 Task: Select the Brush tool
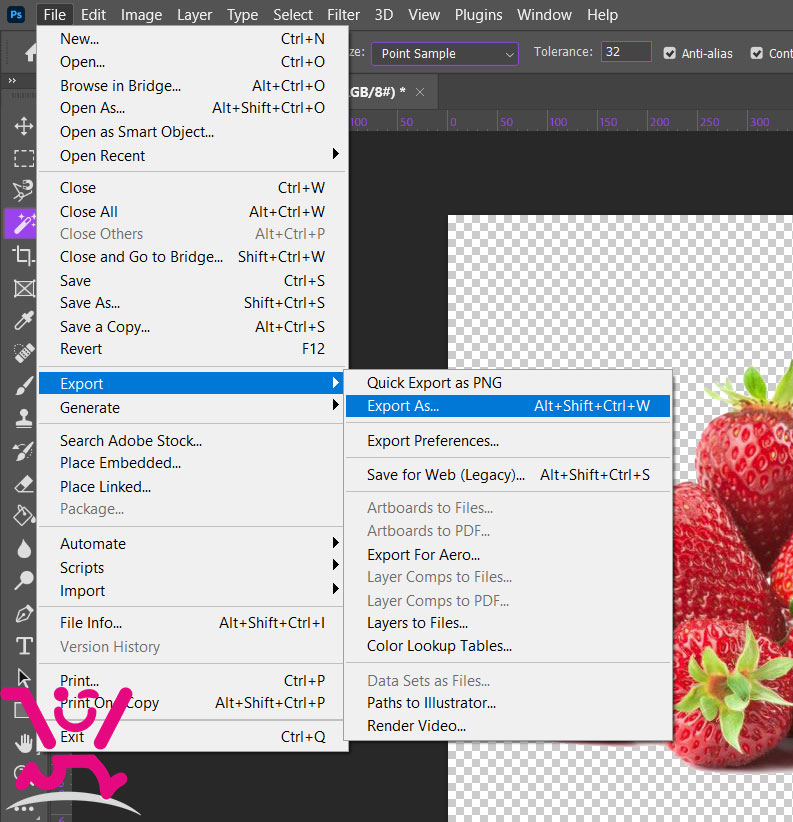[24, 386]
